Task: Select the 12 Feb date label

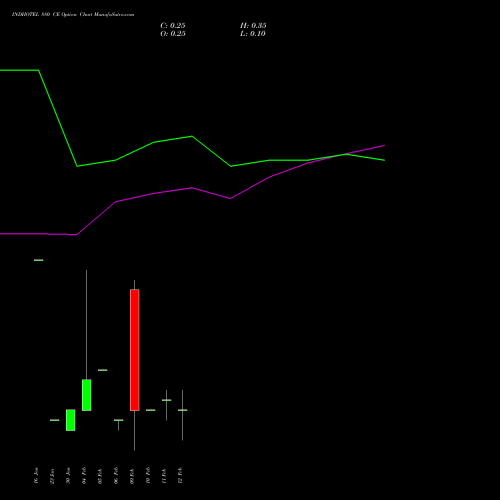Action: [180, 476]
